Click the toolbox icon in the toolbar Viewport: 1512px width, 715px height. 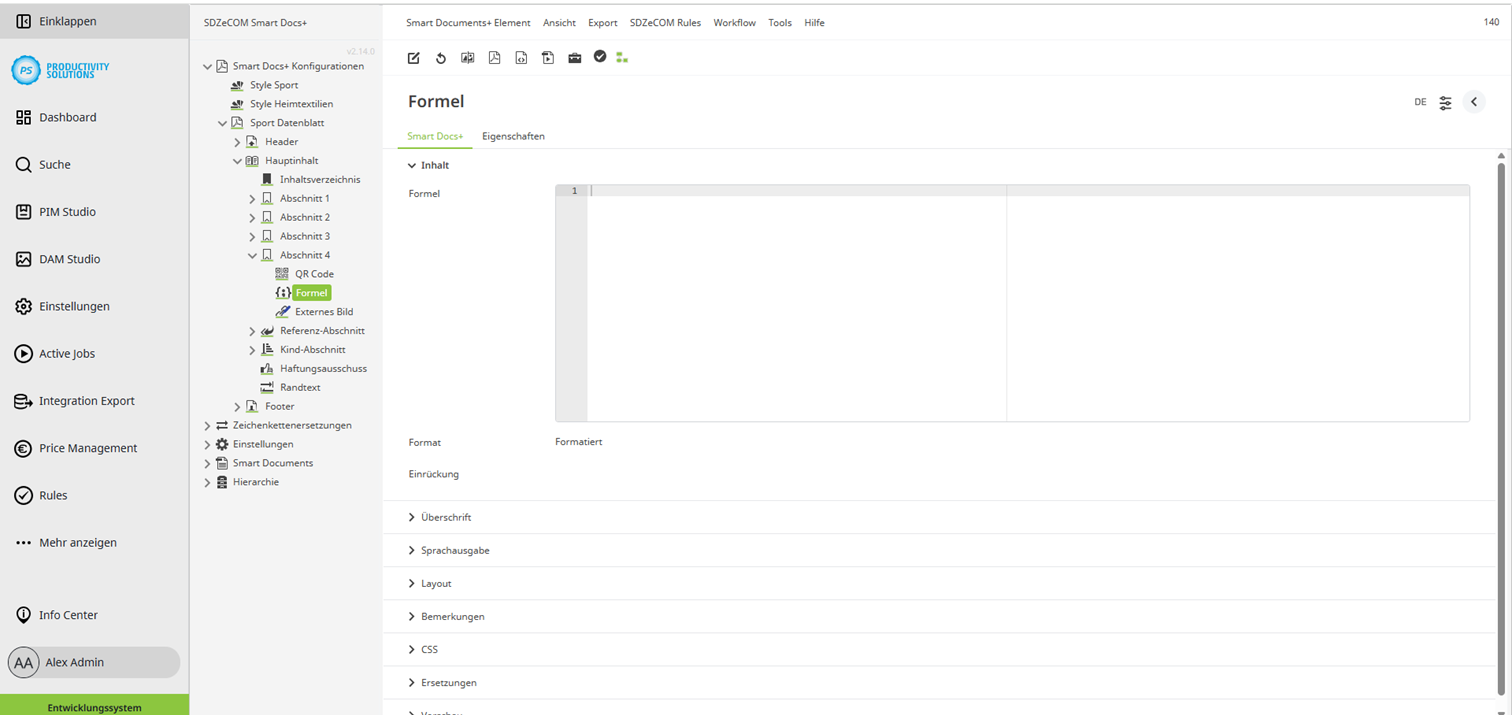point(574,58)
